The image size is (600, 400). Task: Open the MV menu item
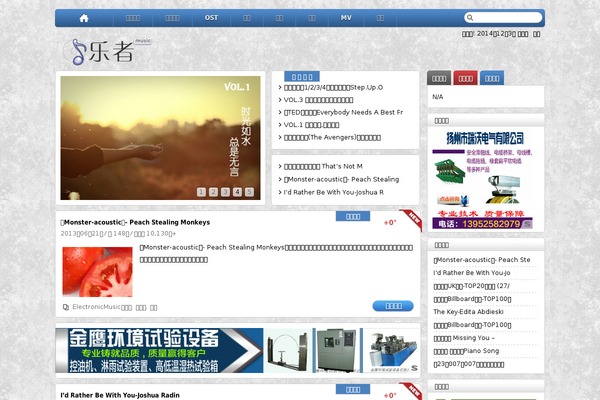coord(346,18)
